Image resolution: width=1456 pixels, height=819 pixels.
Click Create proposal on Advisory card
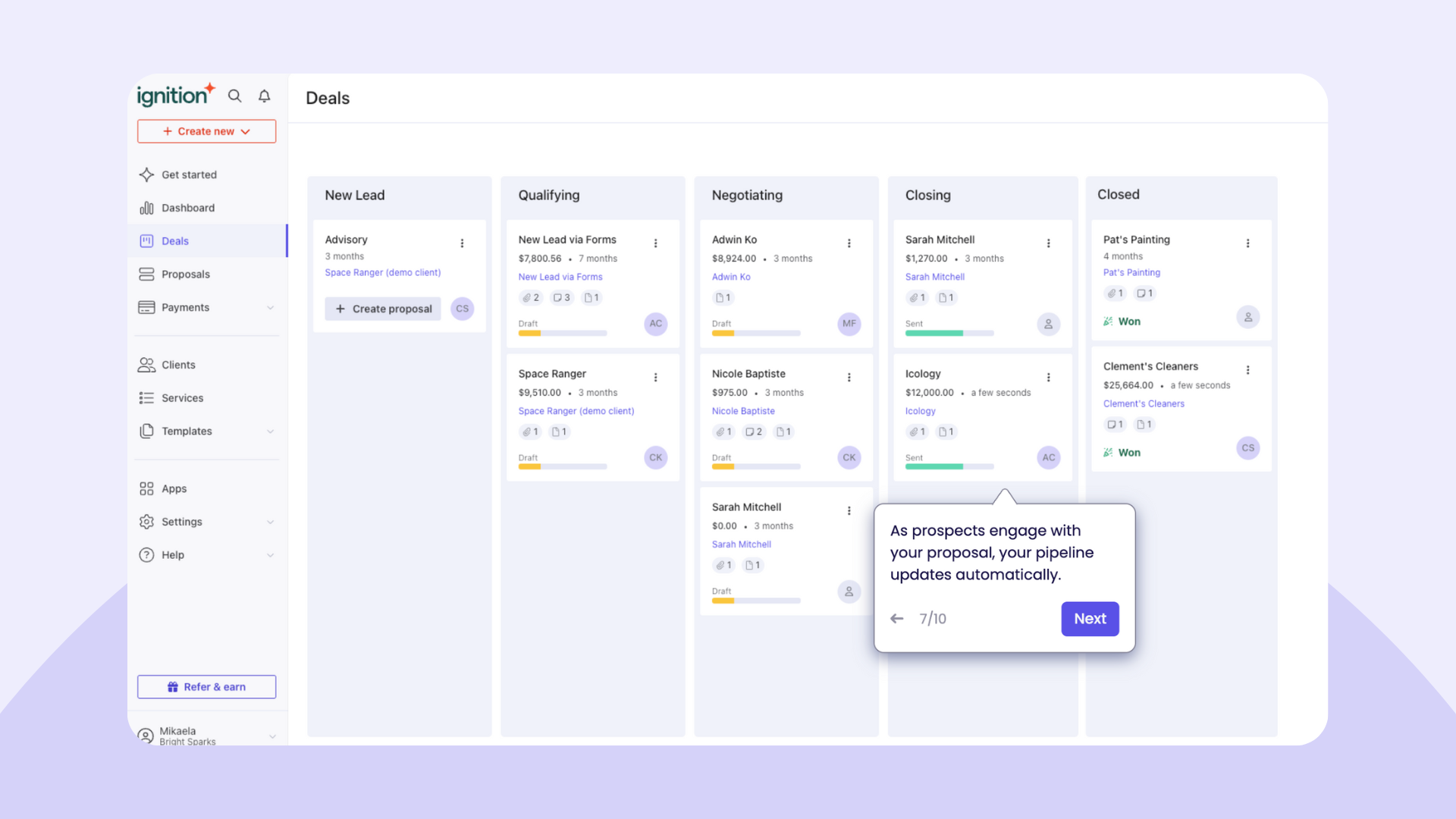(x=383, y=309)
